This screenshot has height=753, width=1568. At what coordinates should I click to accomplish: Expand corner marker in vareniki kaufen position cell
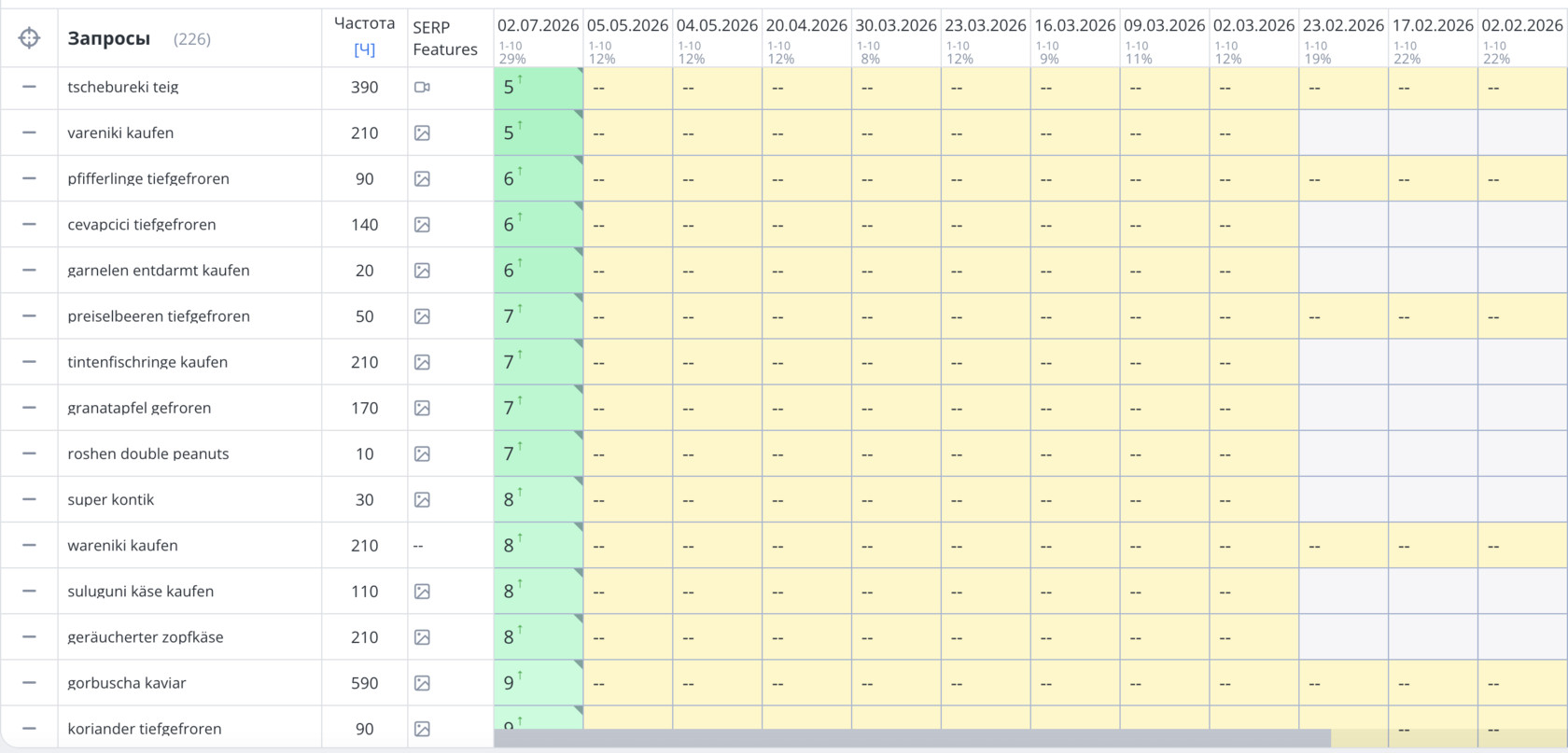click(579, 114)
